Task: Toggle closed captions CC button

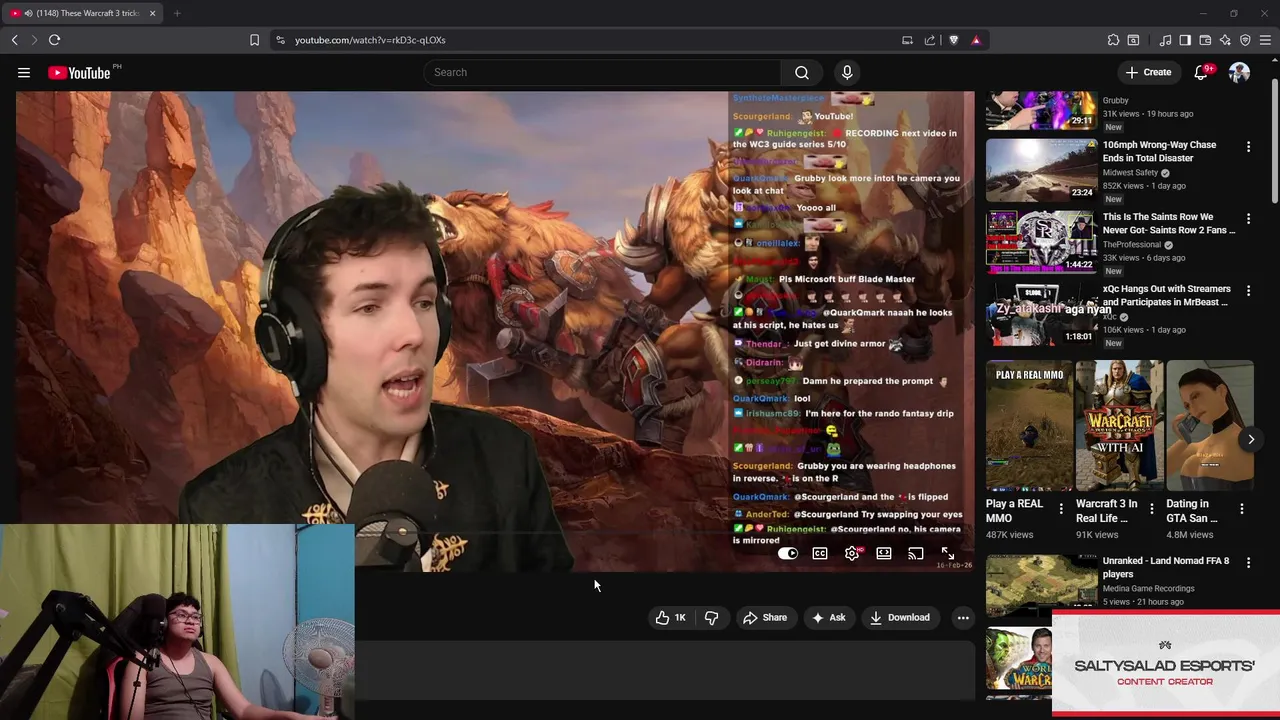Action: click(x=820, y=553)
